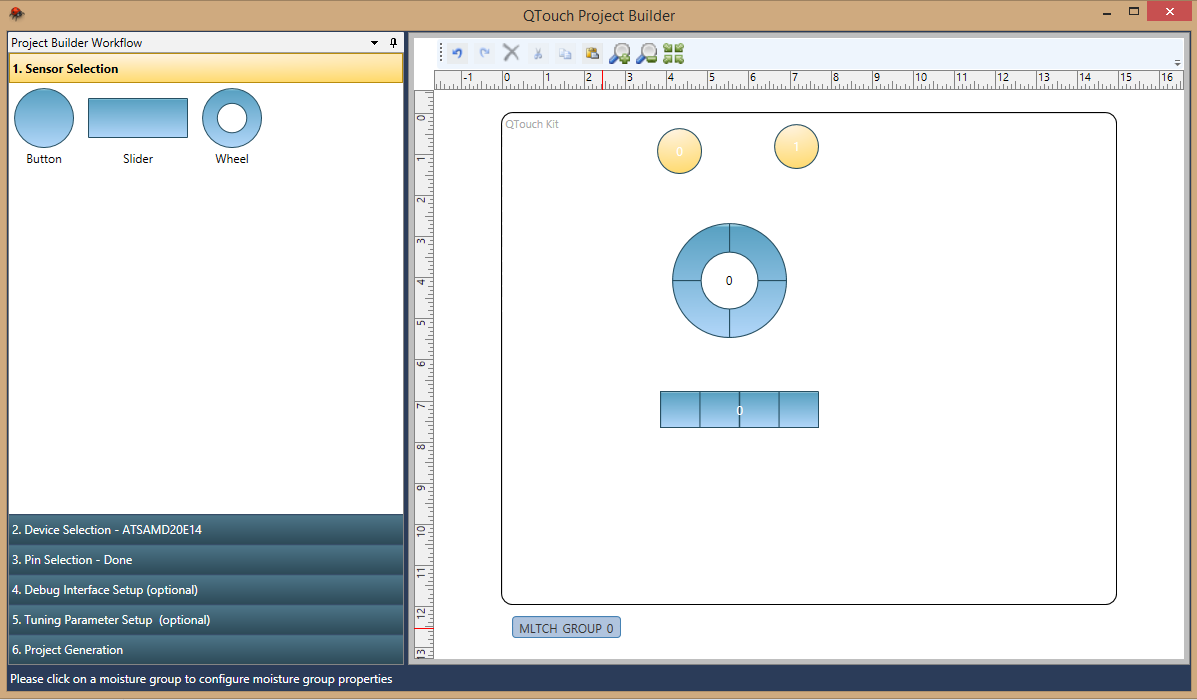Maximize the QTouch Project Builder window
This screenshot has height=700, width=1197.
point(1134,11)
